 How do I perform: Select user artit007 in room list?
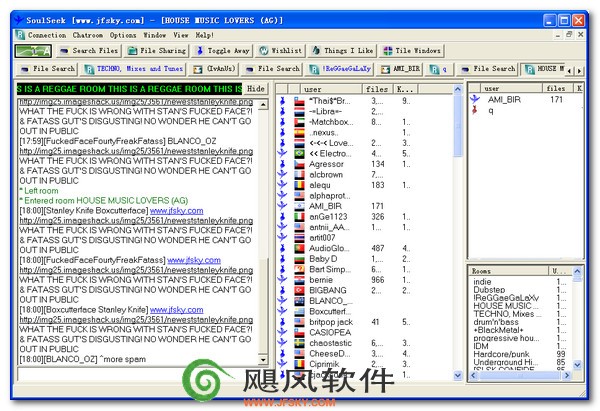point(322,238)
